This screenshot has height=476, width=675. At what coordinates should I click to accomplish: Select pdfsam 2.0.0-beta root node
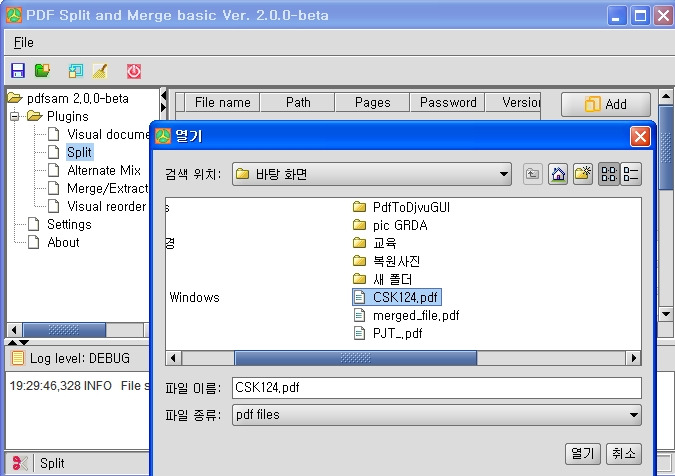tap(77, 99)
